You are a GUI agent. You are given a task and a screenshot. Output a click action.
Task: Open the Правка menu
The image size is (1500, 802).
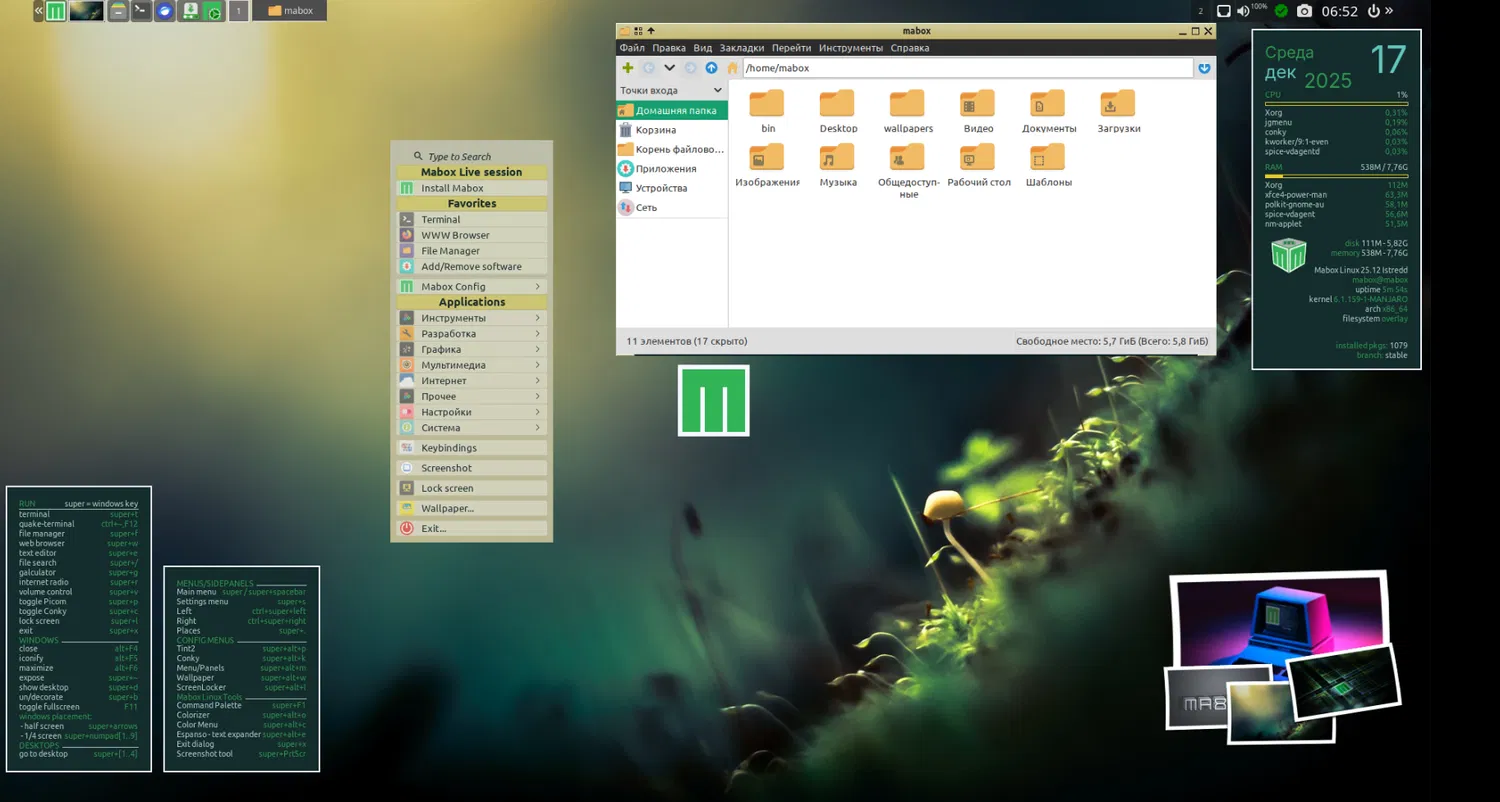click(x=669, y=48)
